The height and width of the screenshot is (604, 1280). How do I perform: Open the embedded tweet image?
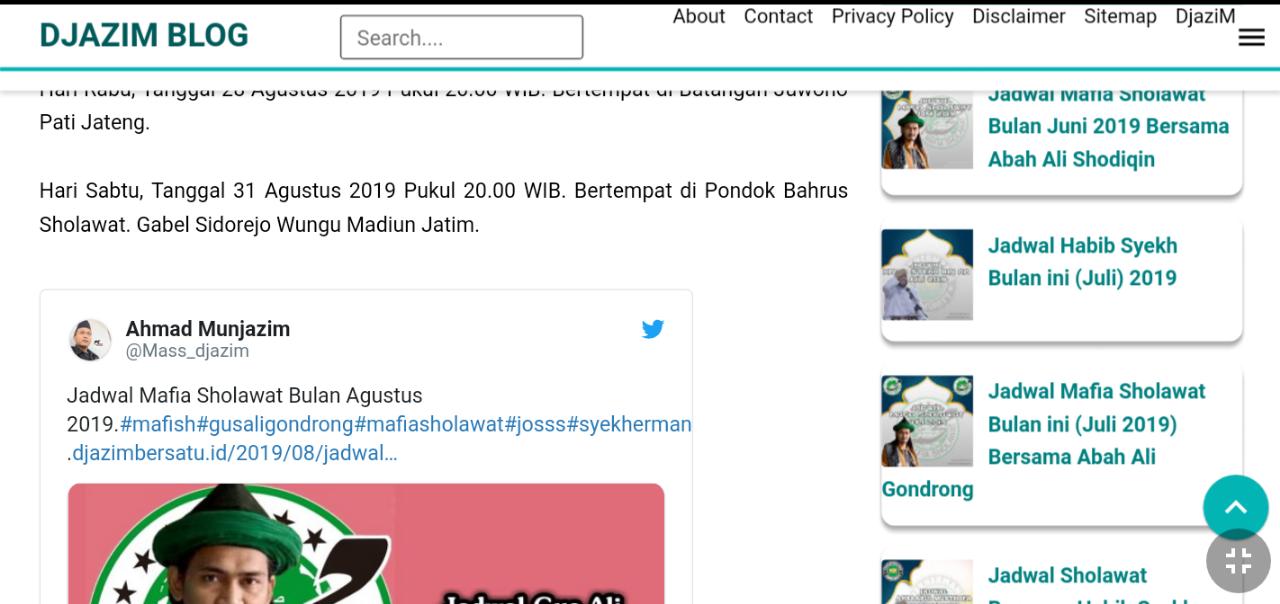point(366,544)
